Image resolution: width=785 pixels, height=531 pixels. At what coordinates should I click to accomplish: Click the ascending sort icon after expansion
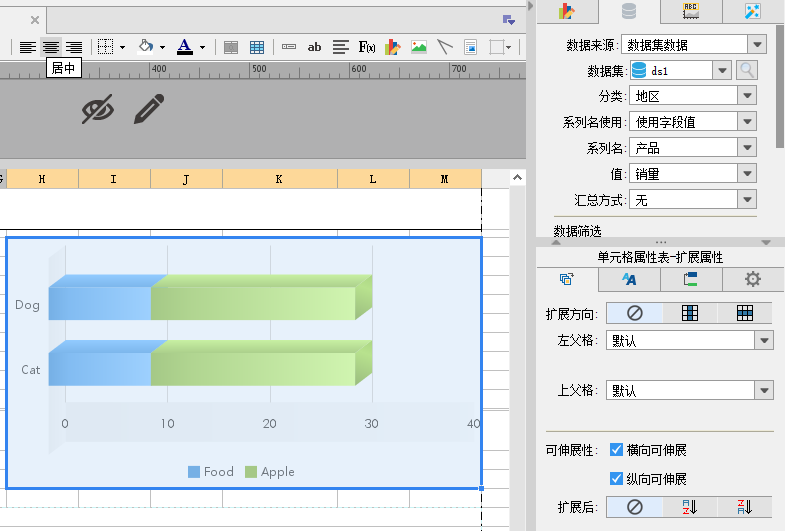689,507
